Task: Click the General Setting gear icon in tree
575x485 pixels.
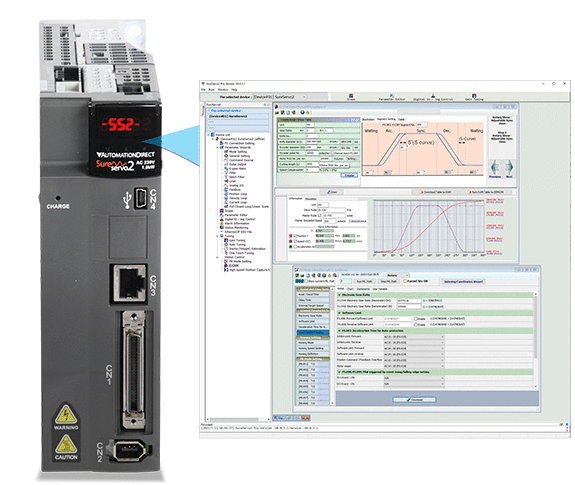Action: coord(226,156)
